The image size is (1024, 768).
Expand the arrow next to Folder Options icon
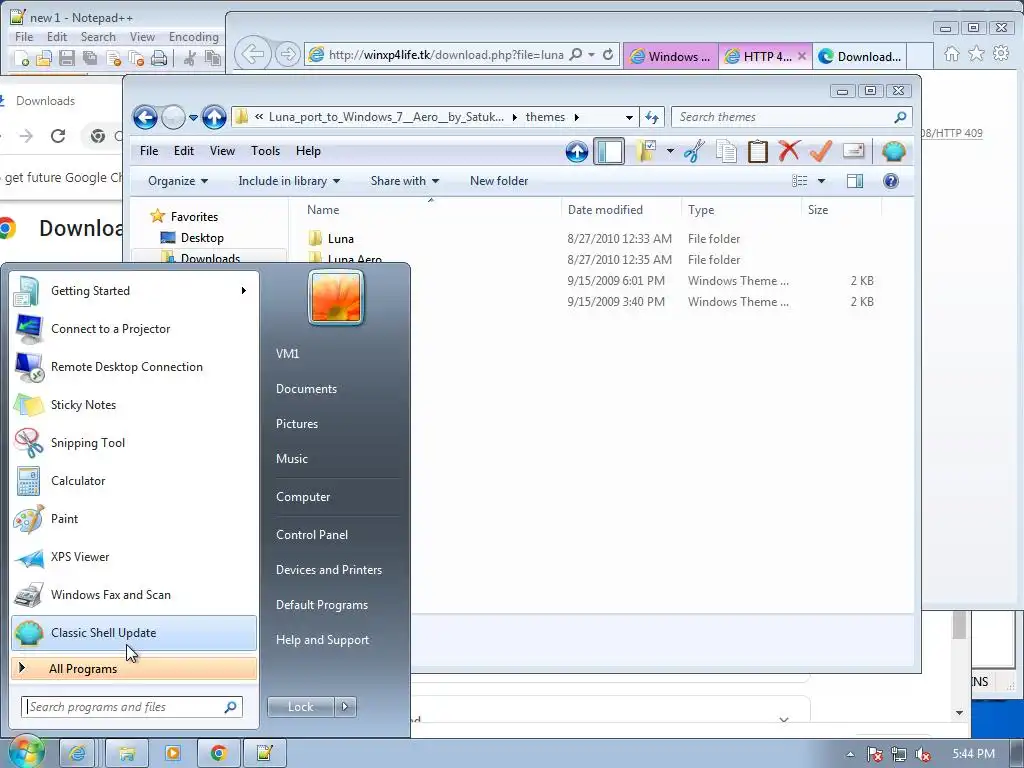click(670, 152)
